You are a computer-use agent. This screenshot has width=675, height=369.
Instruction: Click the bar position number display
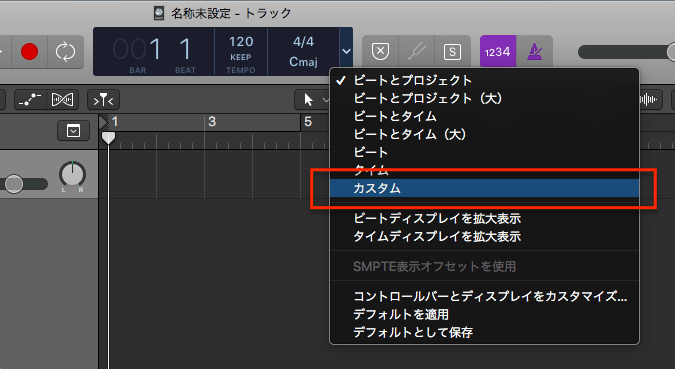click(137, 49)
